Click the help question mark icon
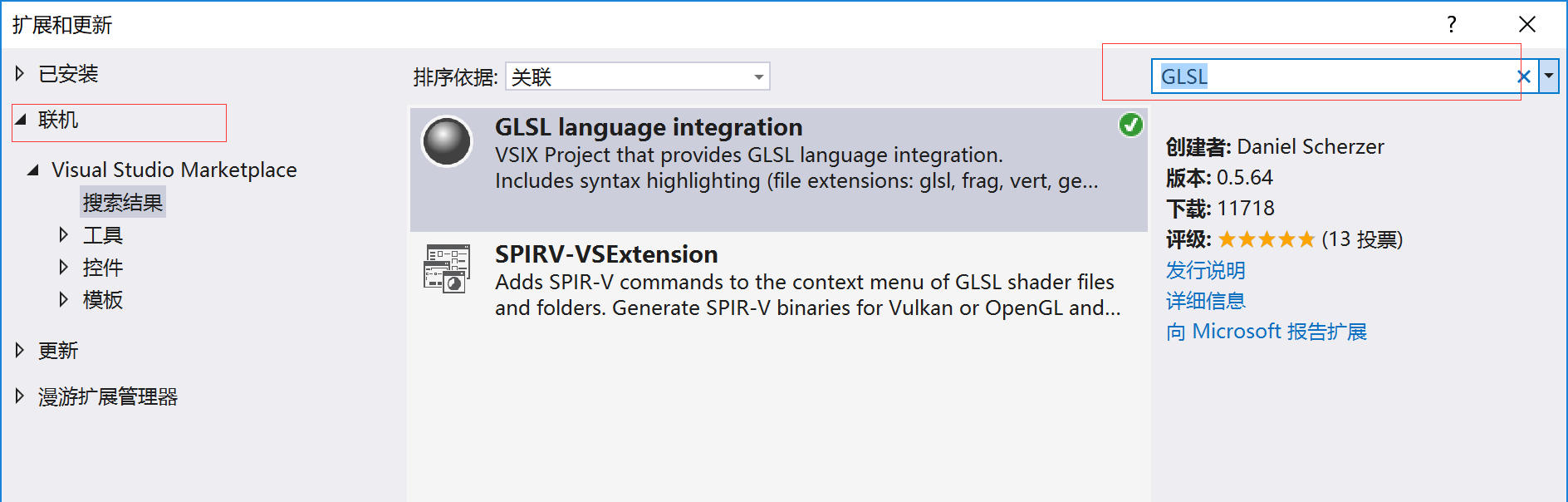Screen dimensions: 1568x502 pos(1451,25)
